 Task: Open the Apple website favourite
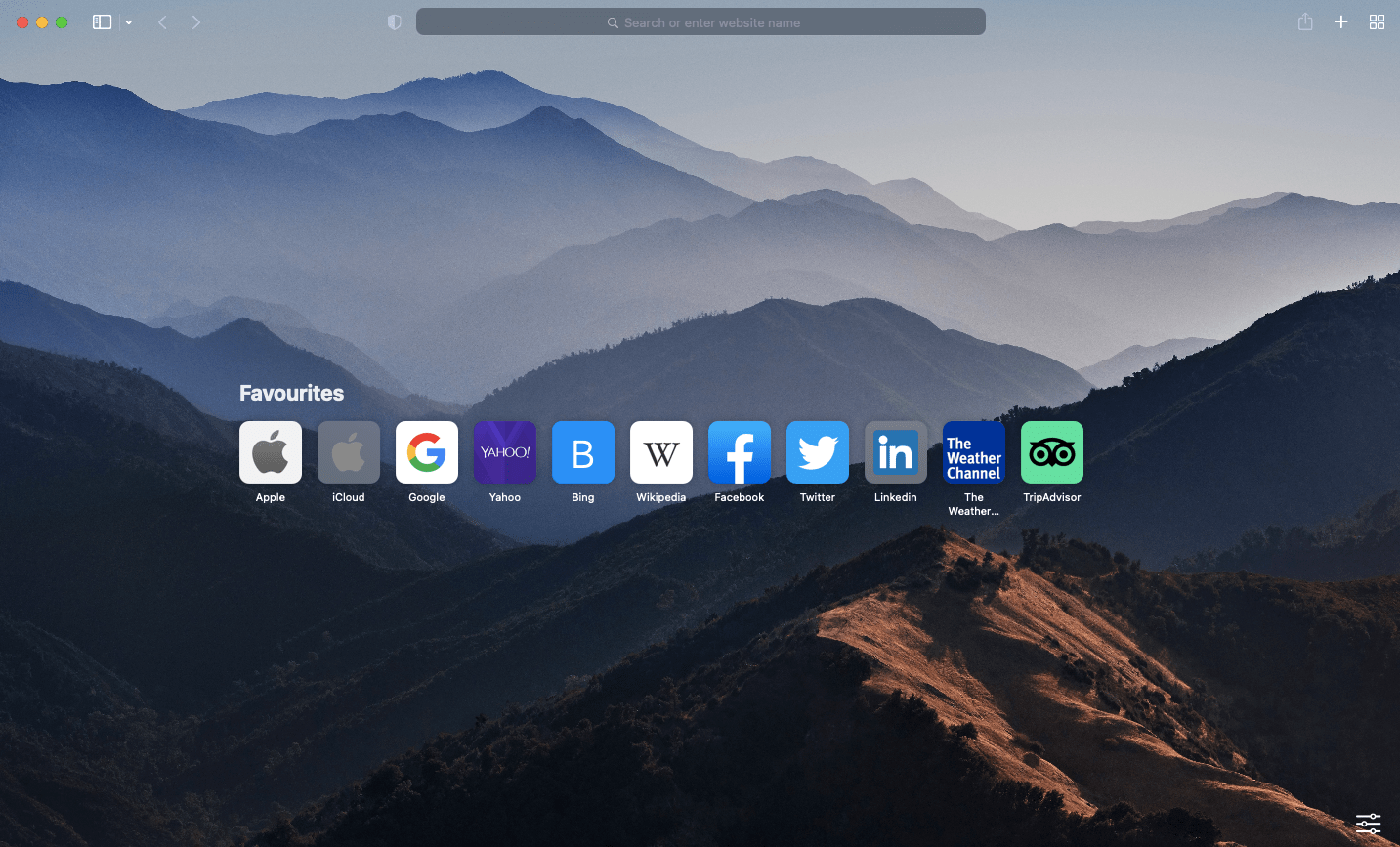271,452
